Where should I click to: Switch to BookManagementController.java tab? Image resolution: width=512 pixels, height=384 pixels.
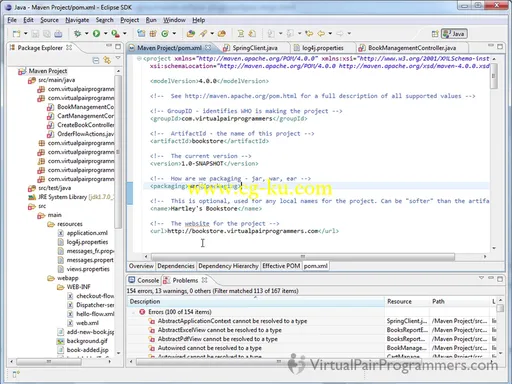pos(412,48)
